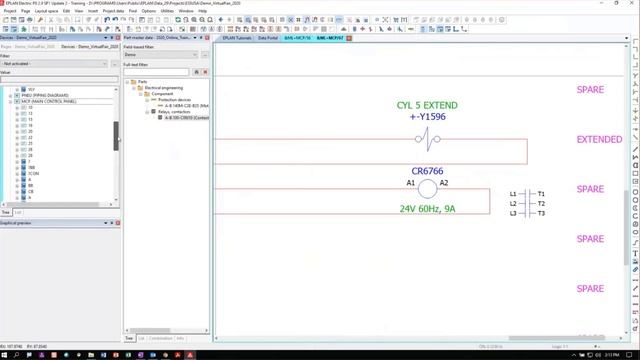Open the Demo field-based filter dropdown

[x=194, y=55]
